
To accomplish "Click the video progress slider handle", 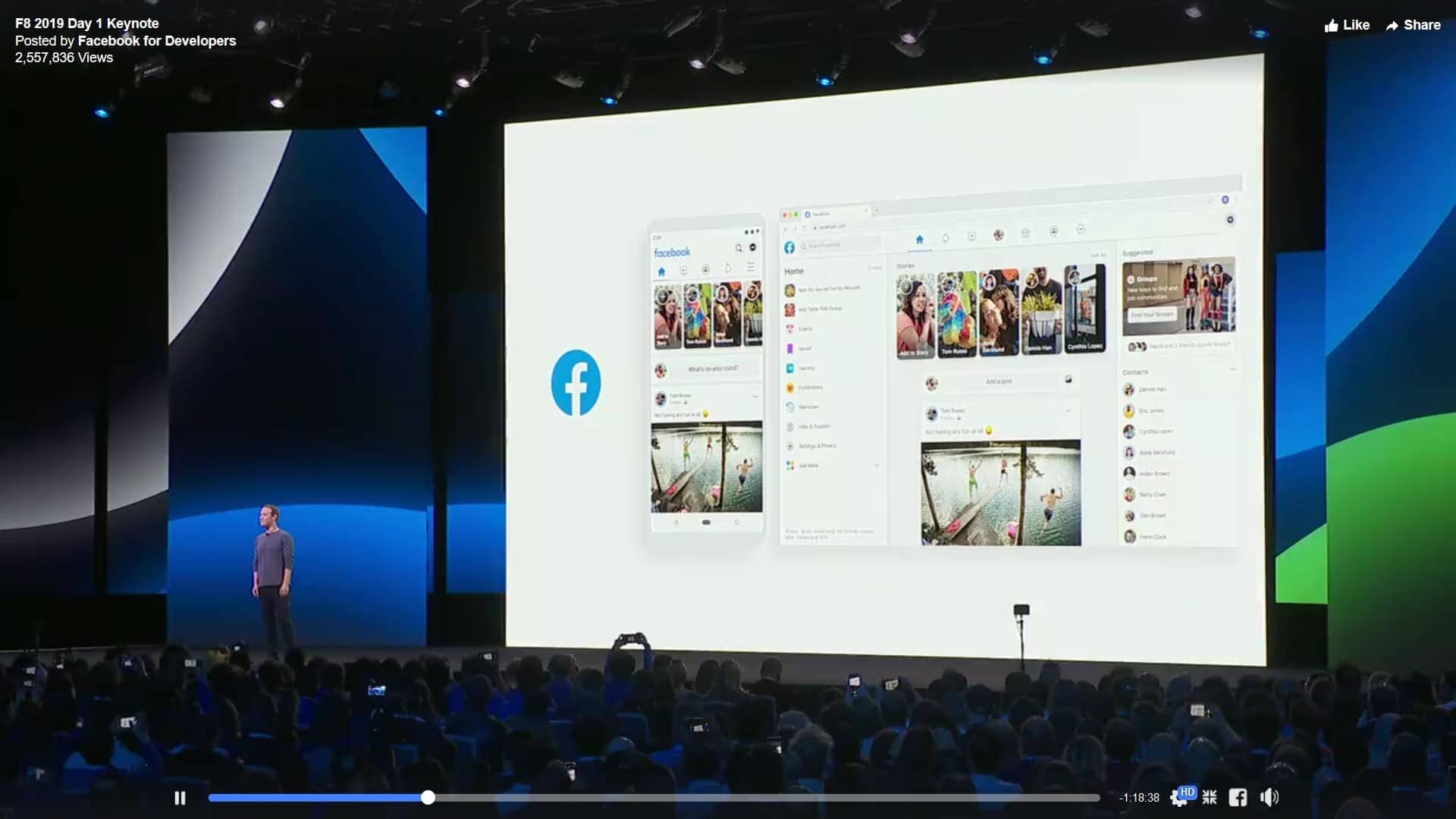I will tap(428, 798).
